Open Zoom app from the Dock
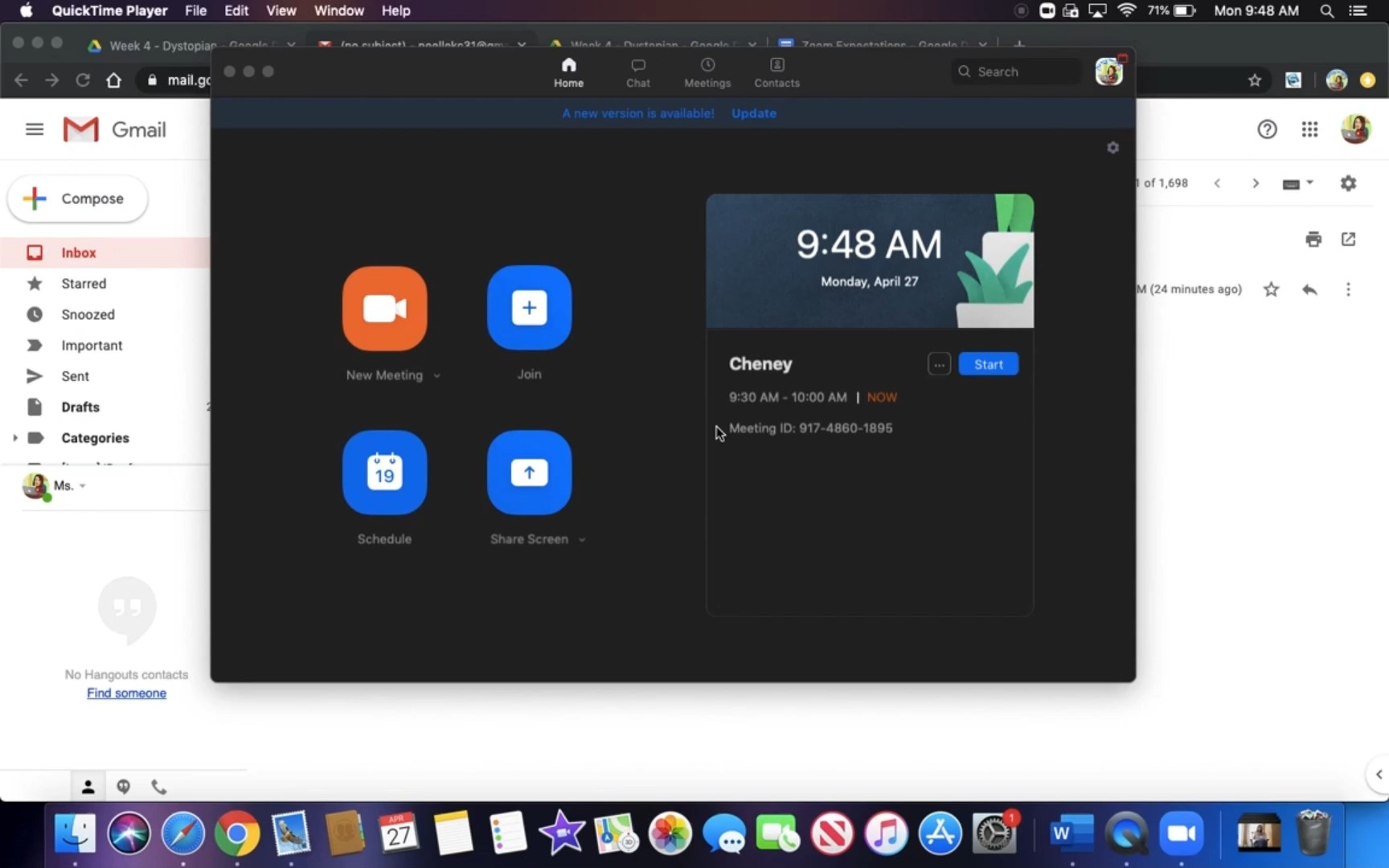 (1181, 833)
